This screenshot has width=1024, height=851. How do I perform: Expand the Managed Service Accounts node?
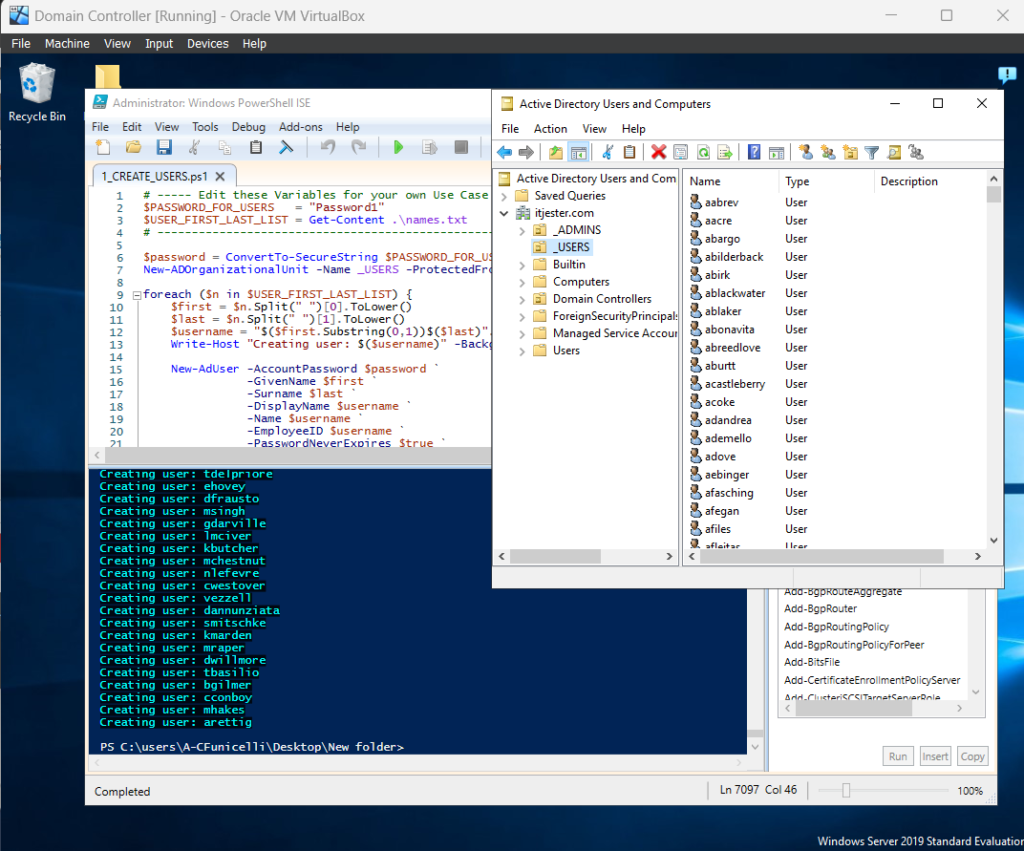point(522,334)
